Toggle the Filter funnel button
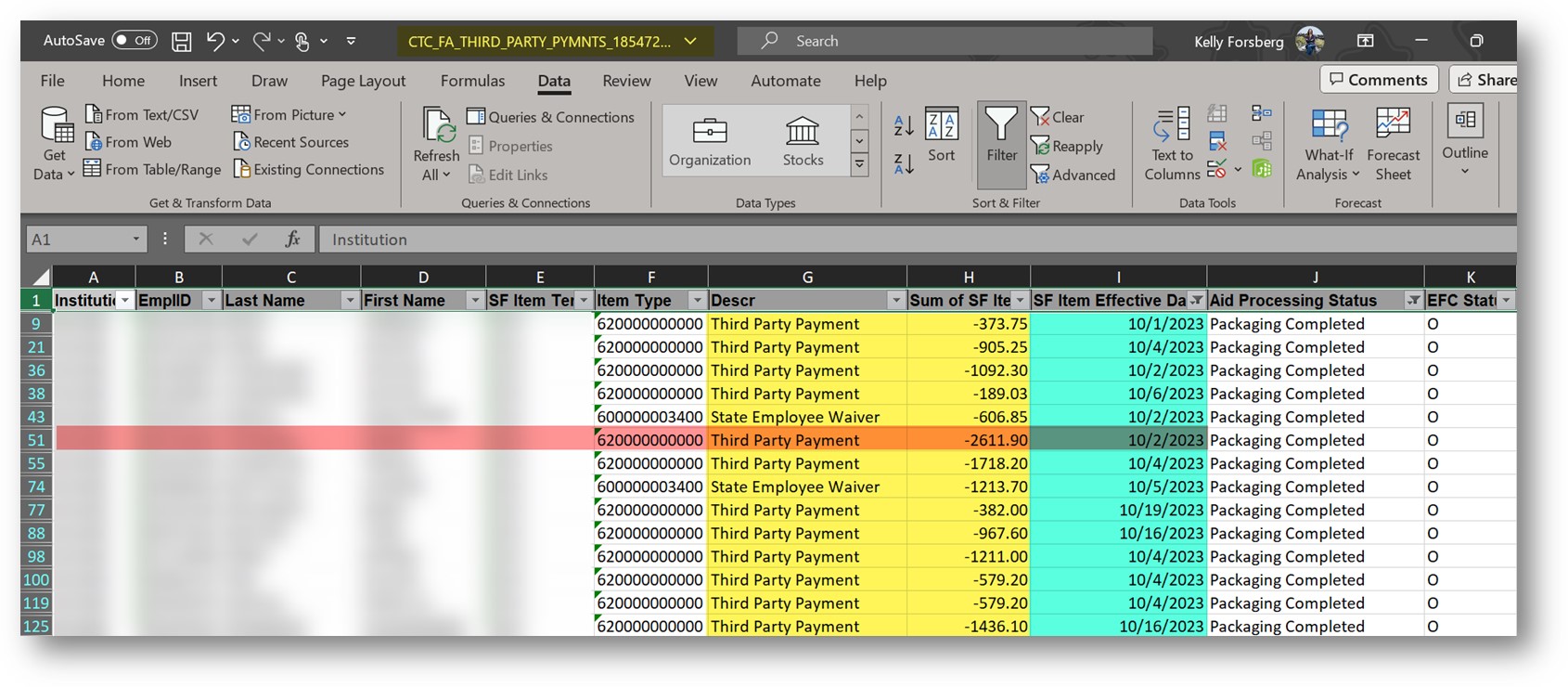The height and width of the screenshot is (687, 1568). 1001,144
